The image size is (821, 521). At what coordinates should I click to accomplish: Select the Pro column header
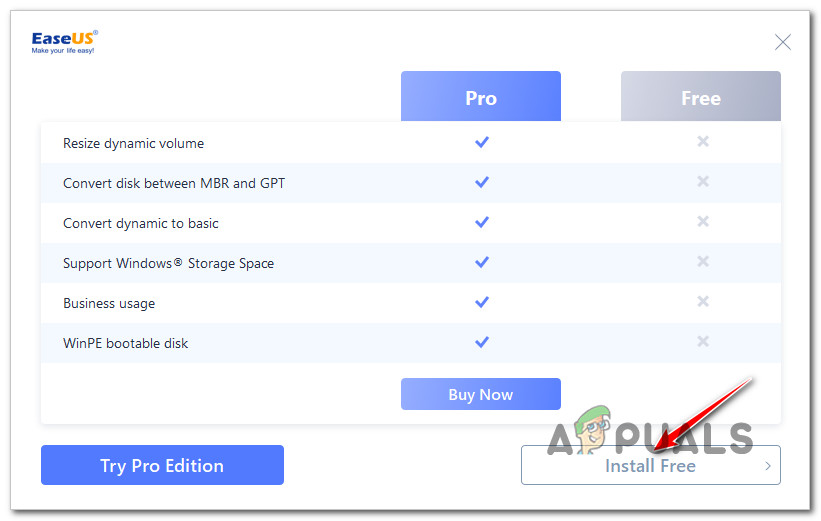481,98
